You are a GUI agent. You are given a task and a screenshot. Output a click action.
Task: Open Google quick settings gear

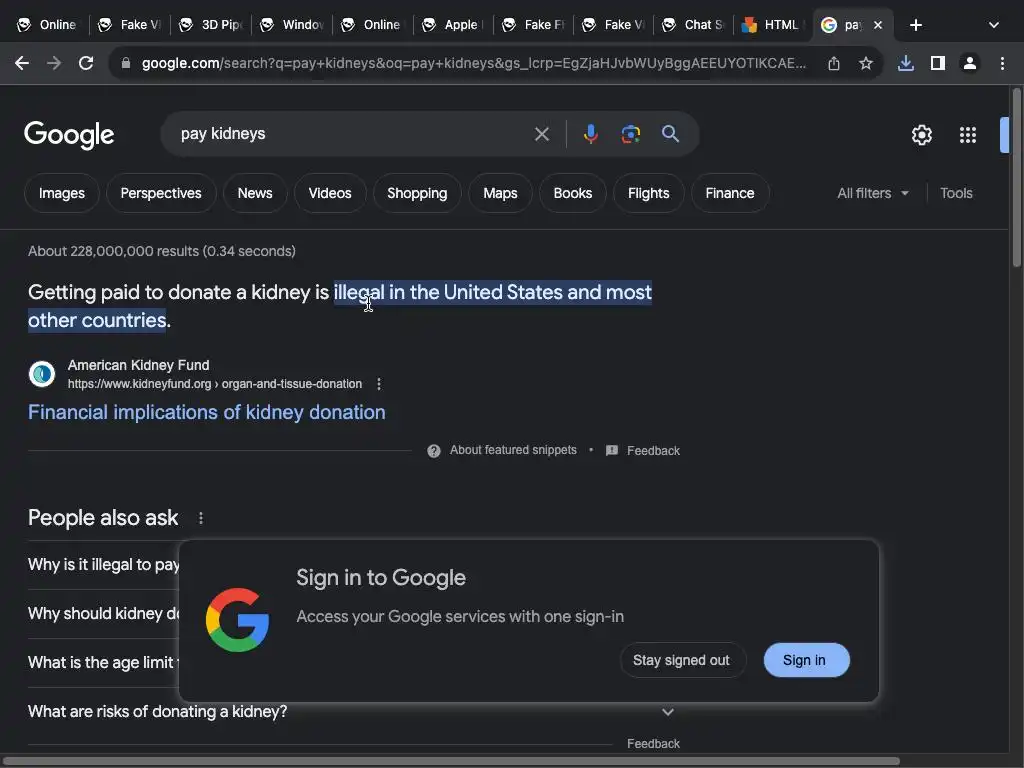pos(921,135)
